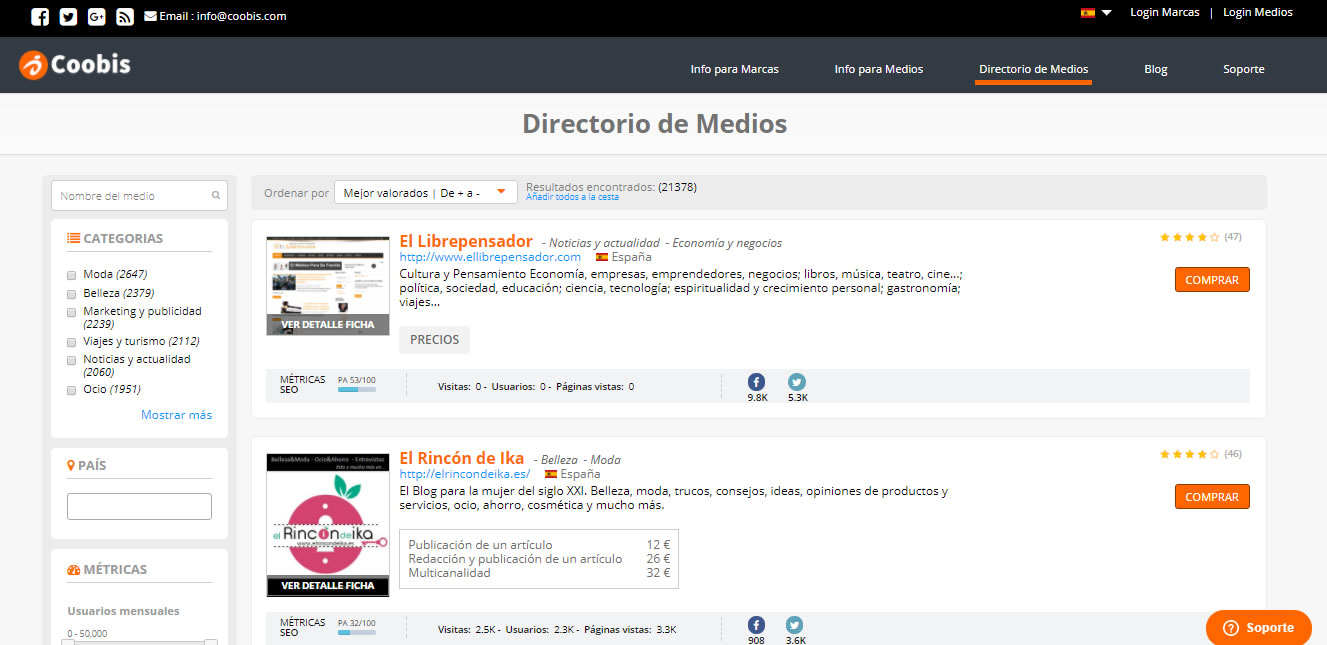Check the Moda category checkbox

coord(72,275)
